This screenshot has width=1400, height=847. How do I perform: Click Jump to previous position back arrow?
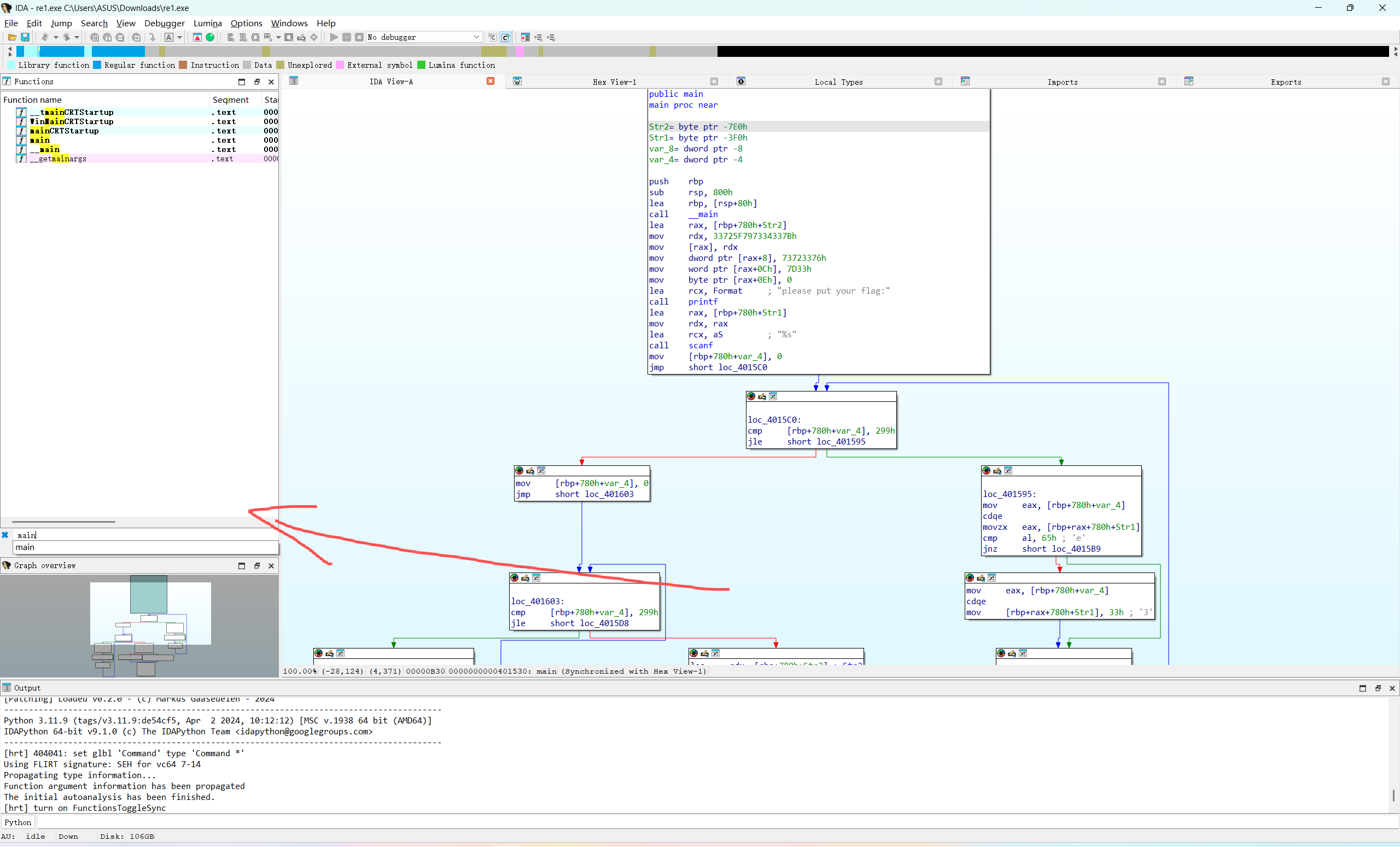44,38
